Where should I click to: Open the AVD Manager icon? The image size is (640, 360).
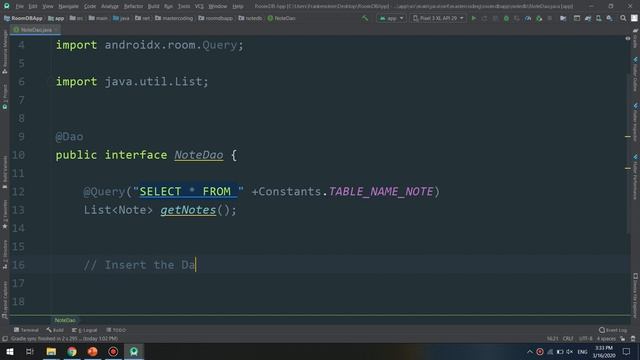pos(598,18)
